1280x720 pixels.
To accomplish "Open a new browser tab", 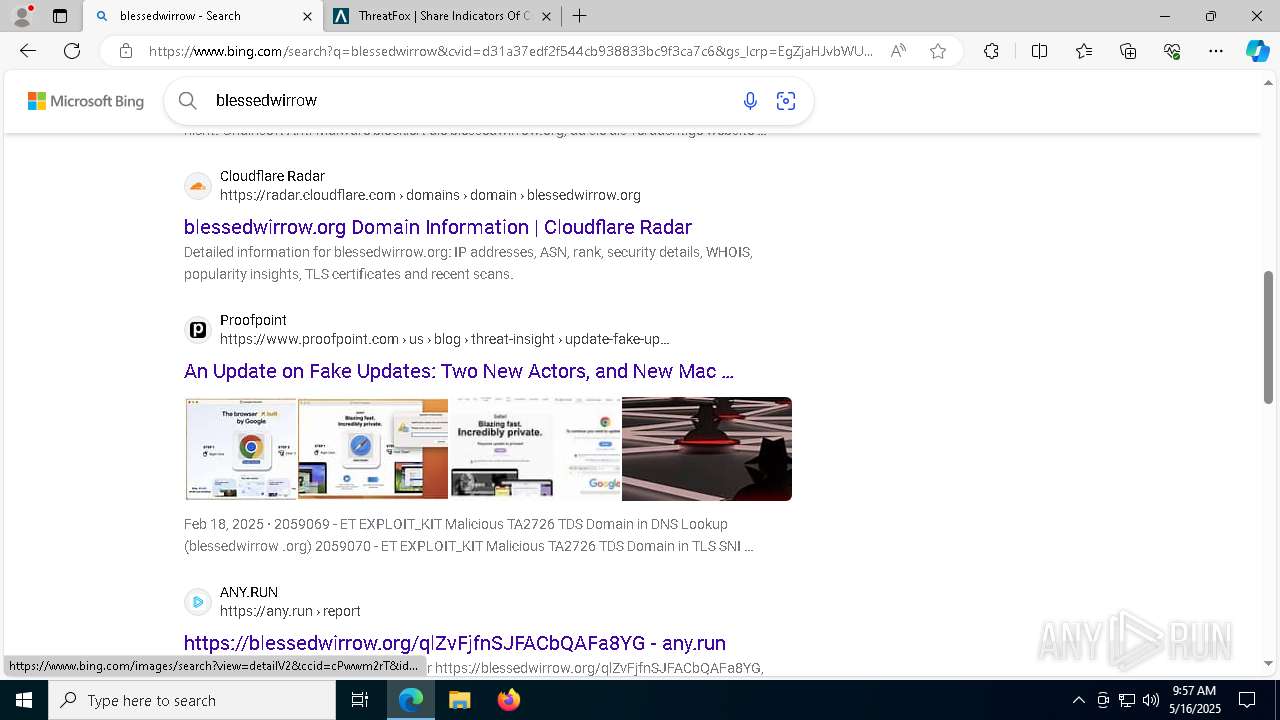I will [579, 16].
